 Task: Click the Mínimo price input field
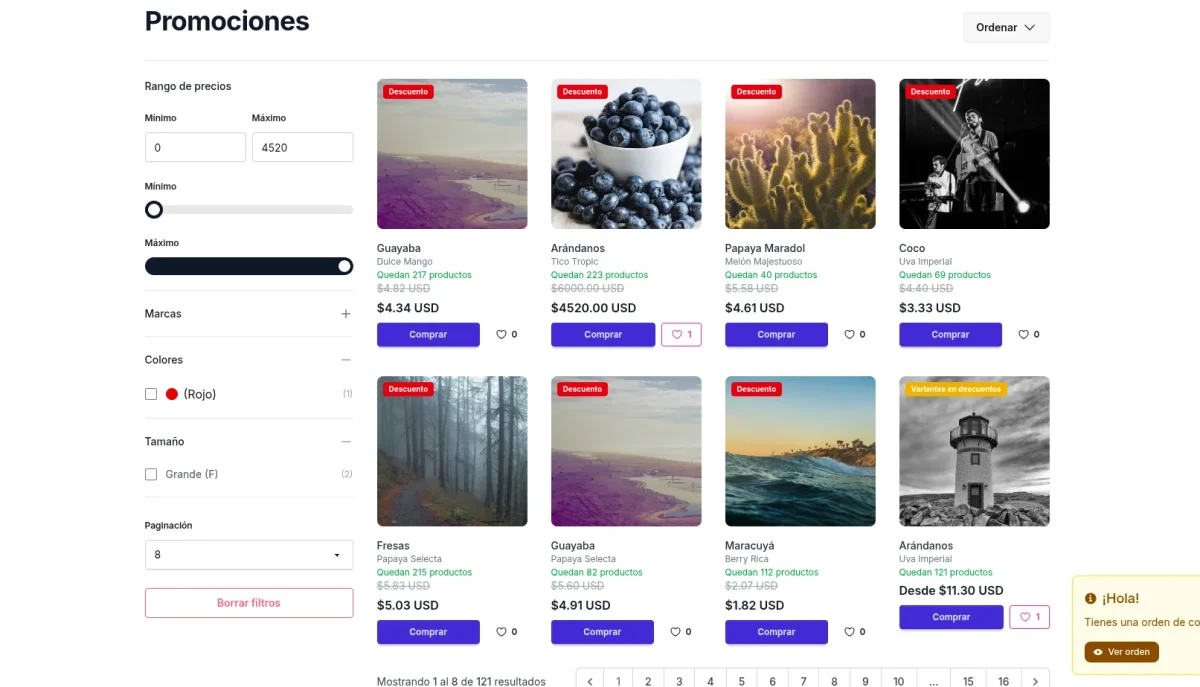[x=195, y=147]
